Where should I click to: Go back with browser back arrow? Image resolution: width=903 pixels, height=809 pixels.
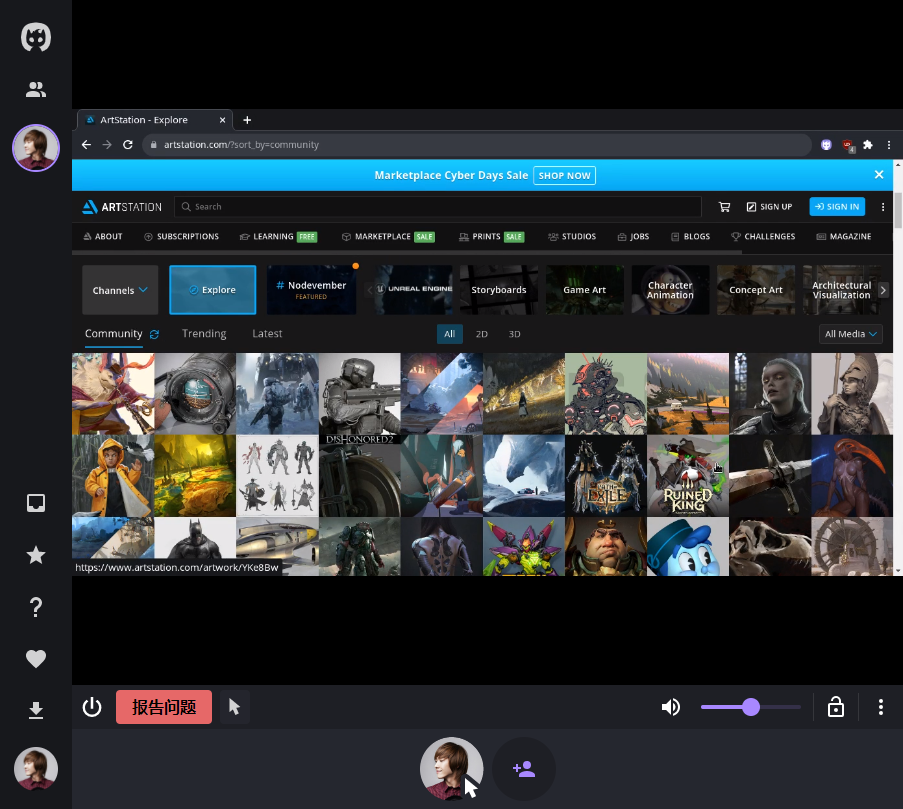coord(86,145)
